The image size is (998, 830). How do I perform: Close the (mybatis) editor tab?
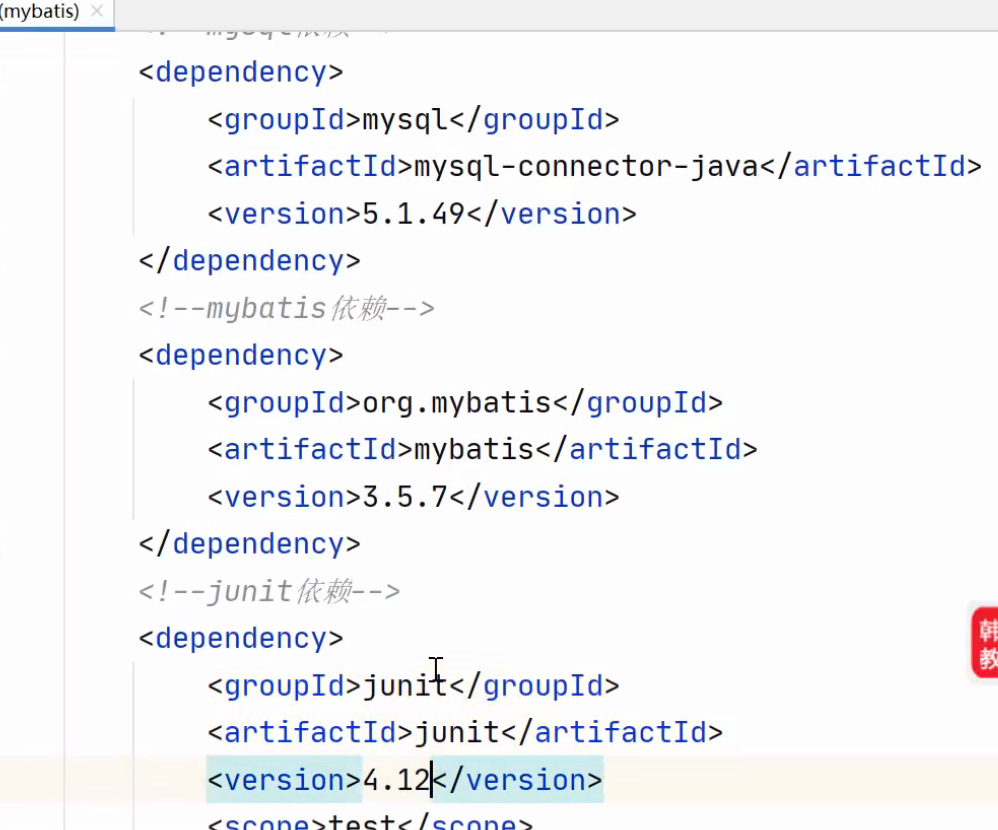point(97,11)
